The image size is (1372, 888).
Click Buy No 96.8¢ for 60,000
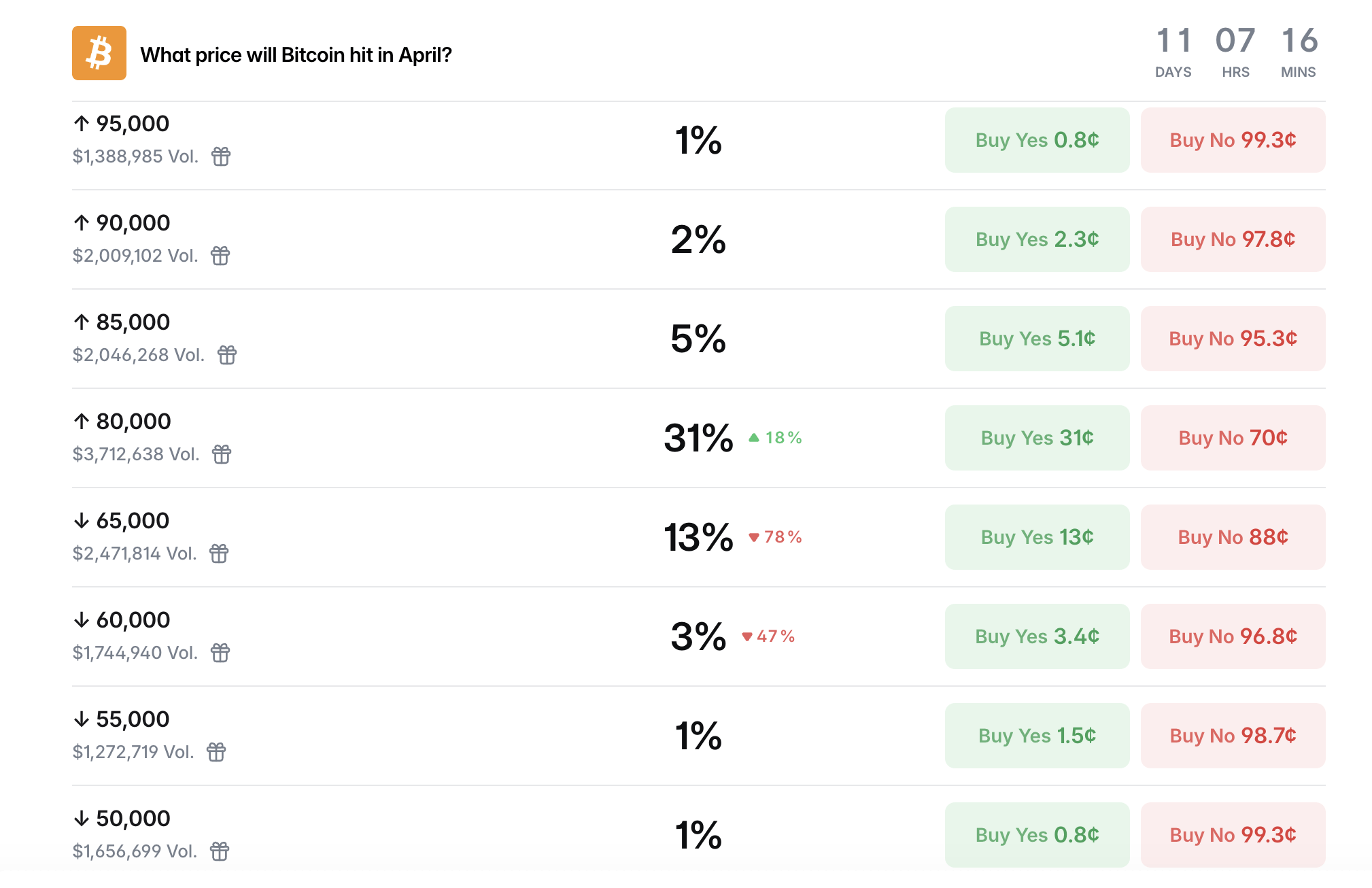1232,636
